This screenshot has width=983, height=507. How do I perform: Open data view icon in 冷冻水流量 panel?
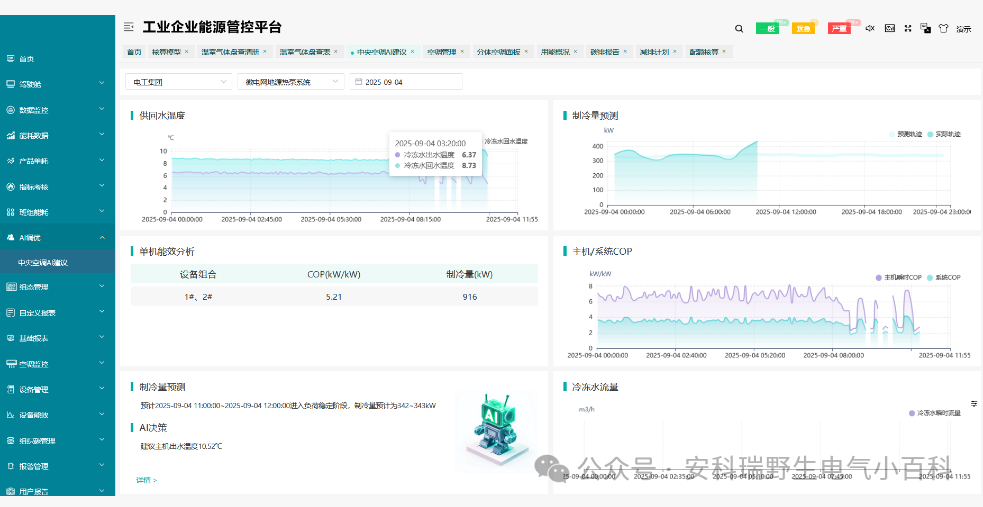974,403
